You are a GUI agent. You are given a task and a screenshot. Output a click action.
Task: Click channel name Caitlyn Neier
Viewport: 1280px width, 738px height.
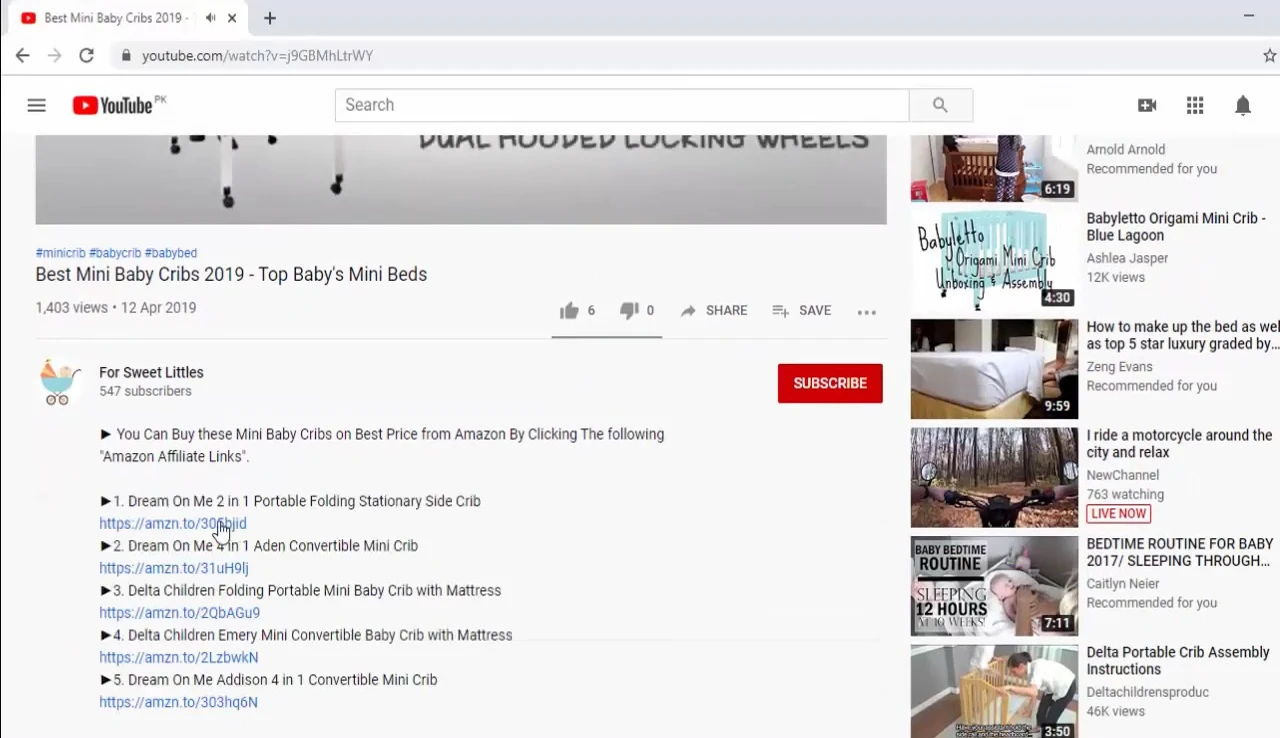click(1123, 584)
